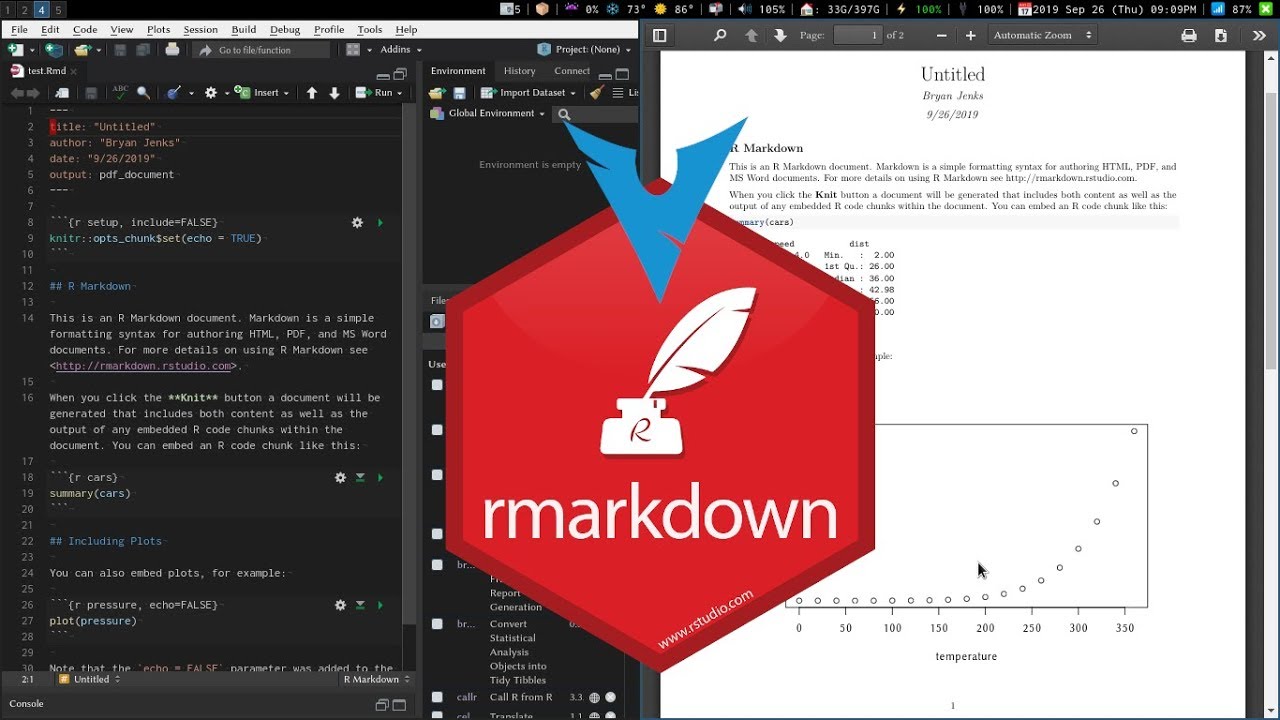Toggle sidebar in the PDF viewer
The width and height of the screenshot is (1280, 720).
coord(659,35)
